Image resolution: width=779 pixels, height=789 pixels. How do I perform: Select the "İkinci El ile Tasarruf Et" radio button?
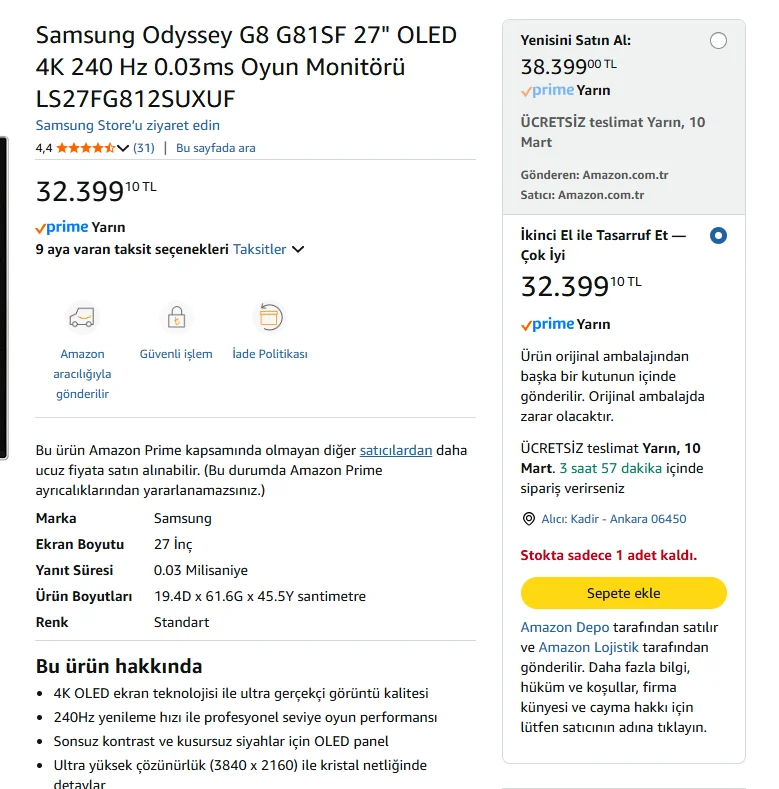718,236
